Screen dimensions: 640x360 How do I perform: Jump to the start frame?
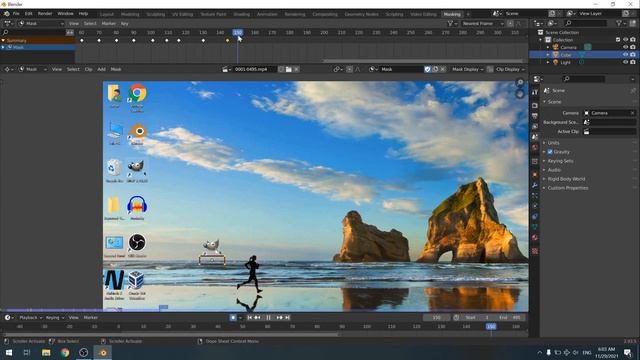(x=249, y=318)
